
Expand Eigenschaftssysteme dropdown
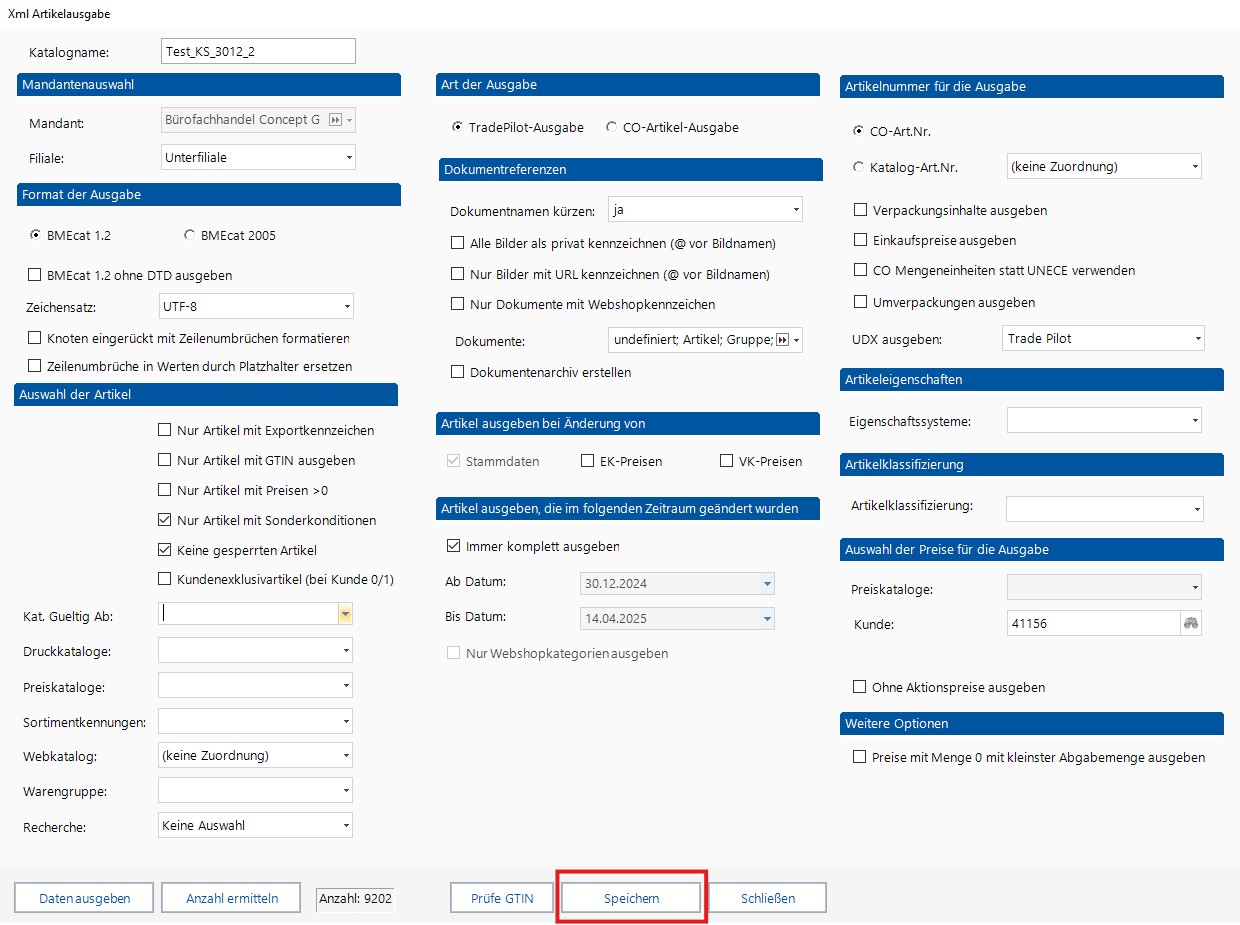point(1104,420)
